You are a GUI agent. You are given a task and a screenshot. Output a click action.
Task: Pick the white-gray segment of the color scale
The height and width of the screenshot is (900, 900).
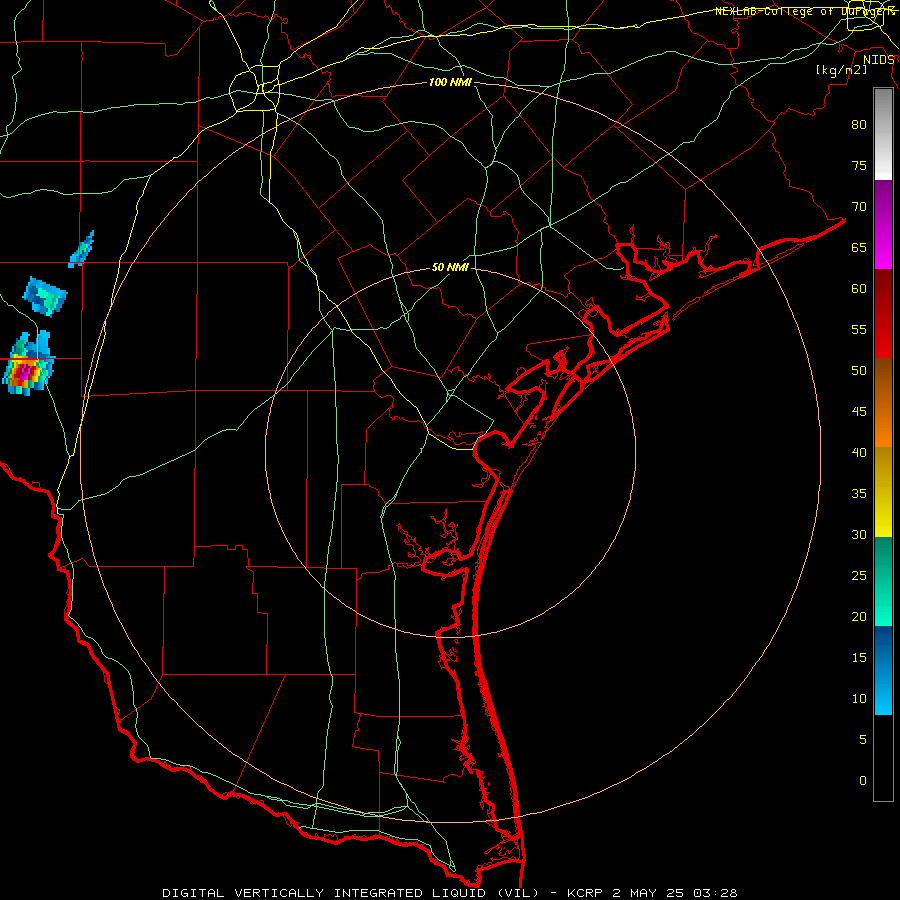coord(883,134)
